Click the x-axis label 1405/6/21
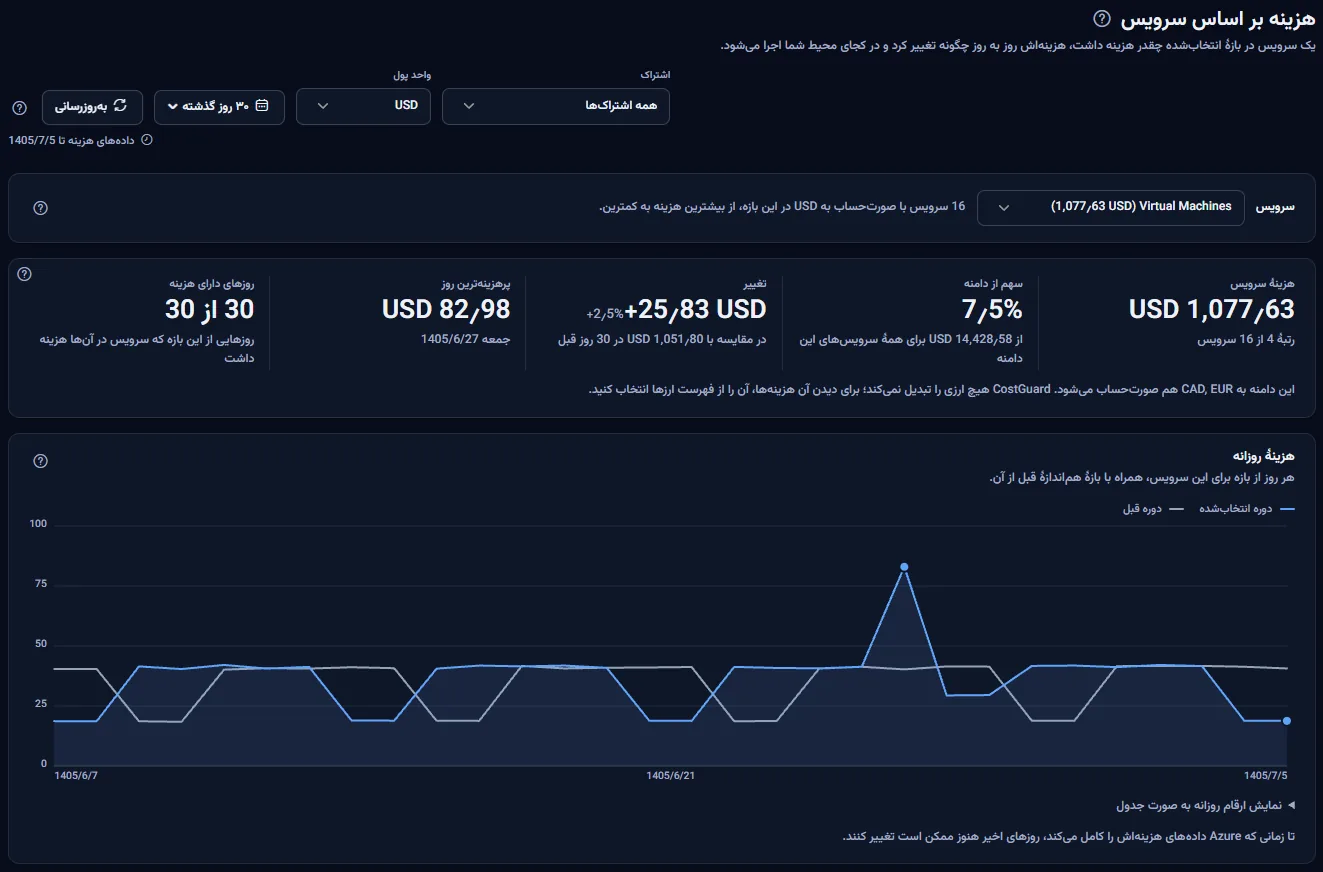 pyautogui.click(x=670, y=775)
